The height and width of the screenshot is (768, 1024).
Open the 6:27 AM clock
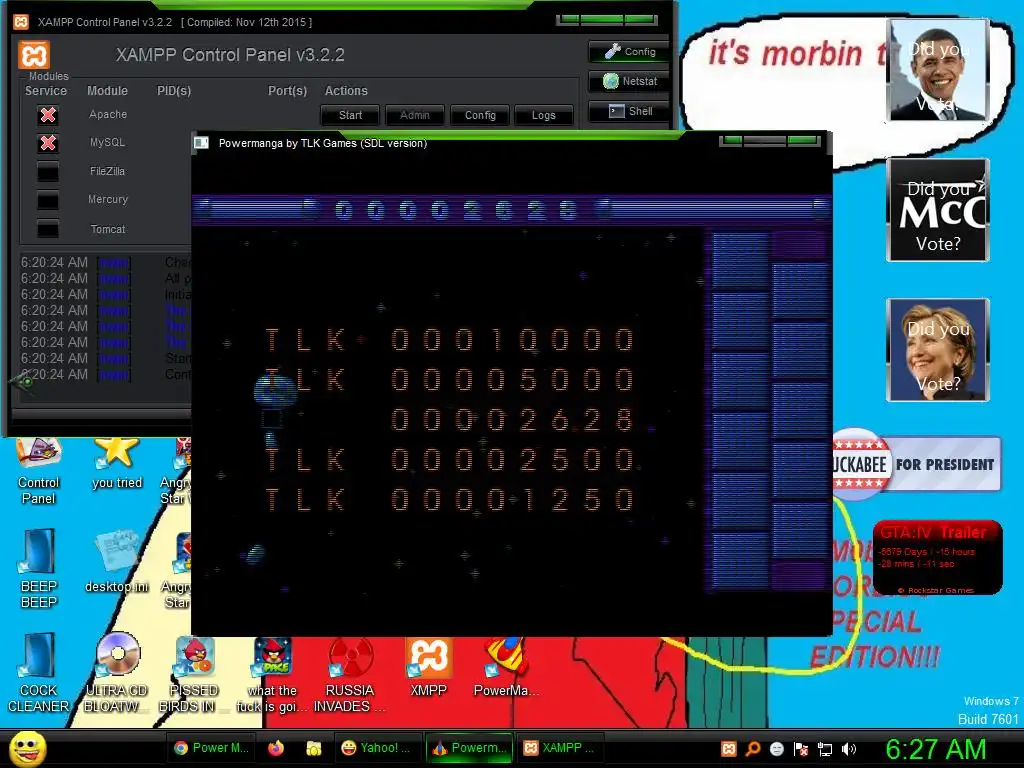pyautogui.click(x=935, y=749)
